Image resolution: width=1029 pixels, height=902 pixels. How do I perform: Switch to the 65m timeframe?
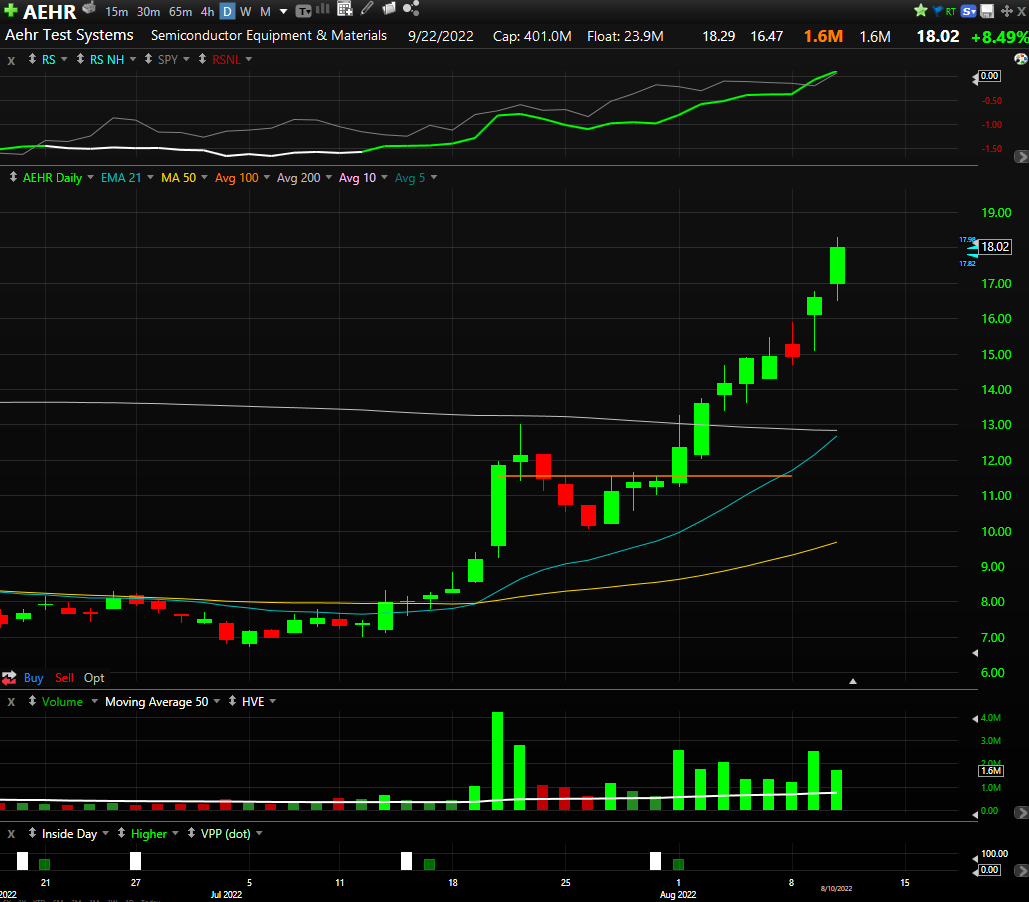(x=180, y=12)
